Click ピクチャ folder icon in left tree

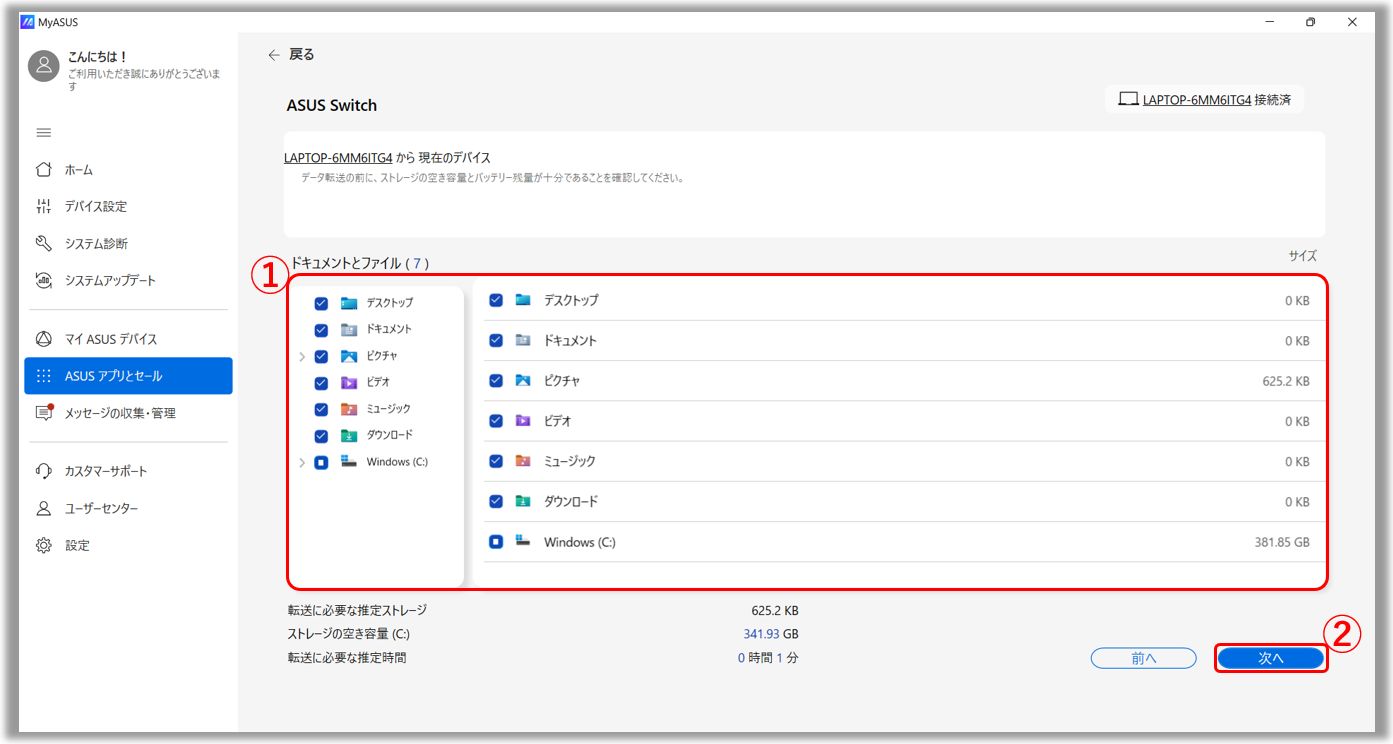pos(348,356)
